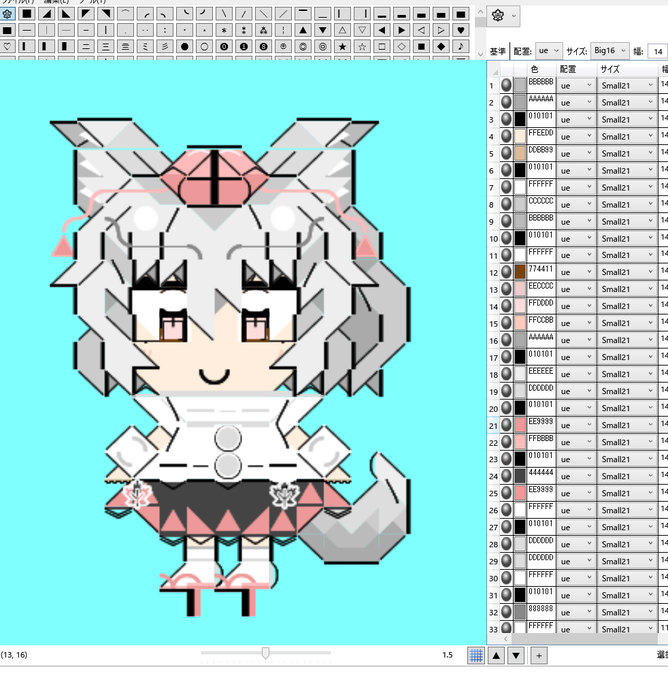Select the filled circle shape

(185, 46)
